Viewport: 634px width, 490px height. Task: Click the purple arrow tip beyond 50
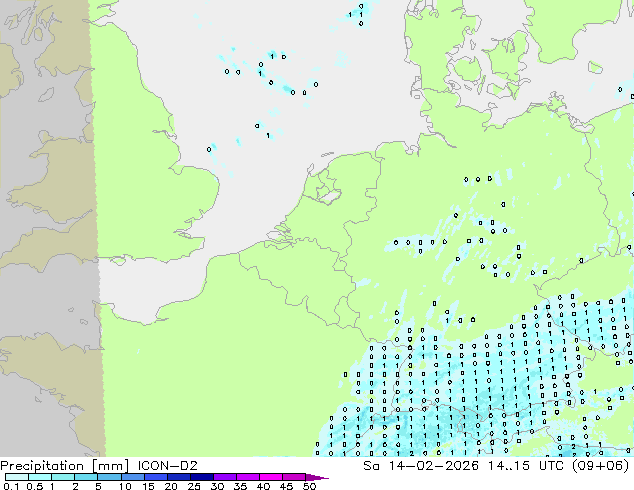coord(317,477)
